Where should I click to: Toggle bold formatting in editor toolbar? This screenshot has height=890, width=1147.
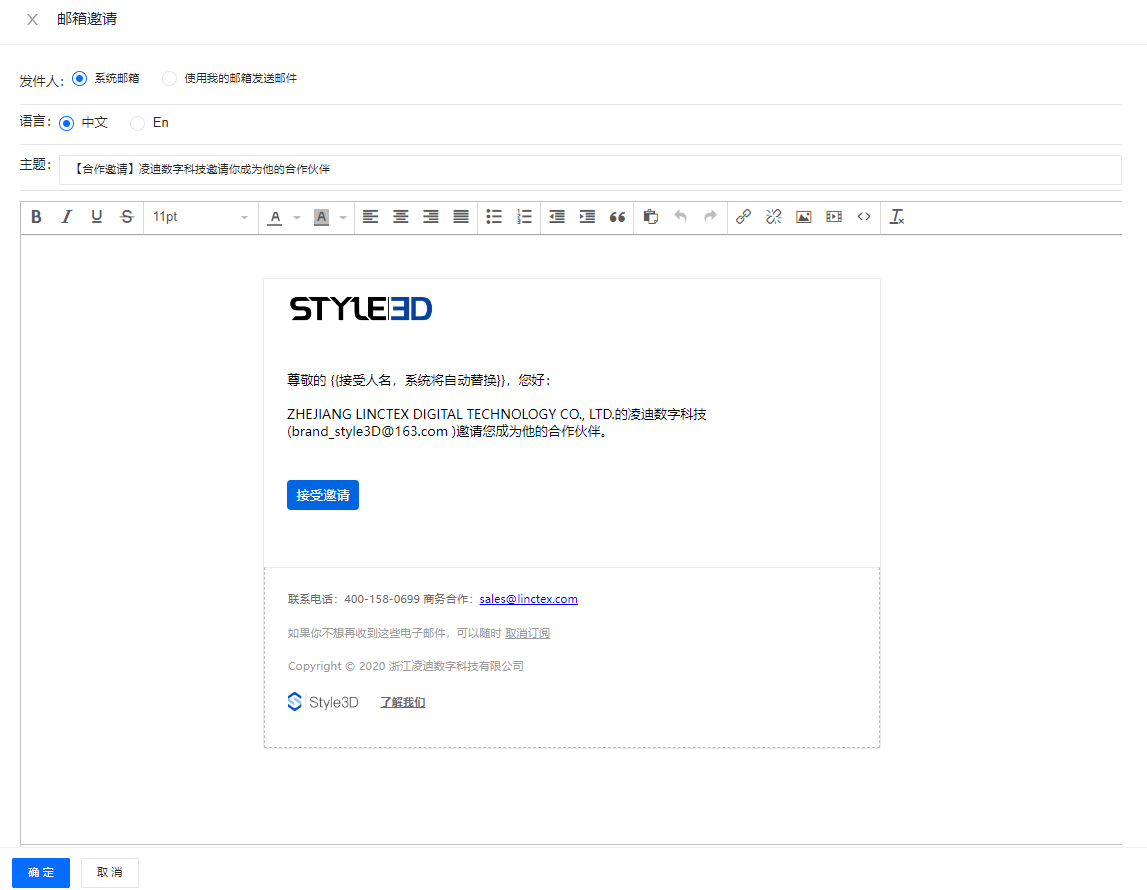36,216
